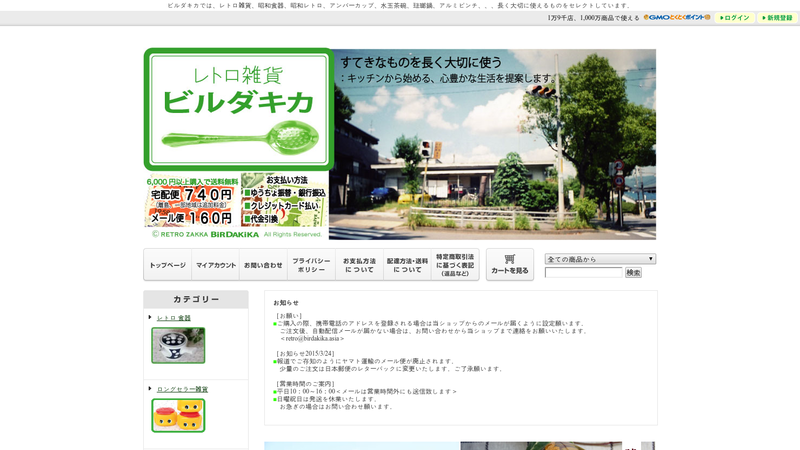Open the ロングセラー雑貨 category link
Viewport: 800px width, 450px height.
tap(182, 389)
